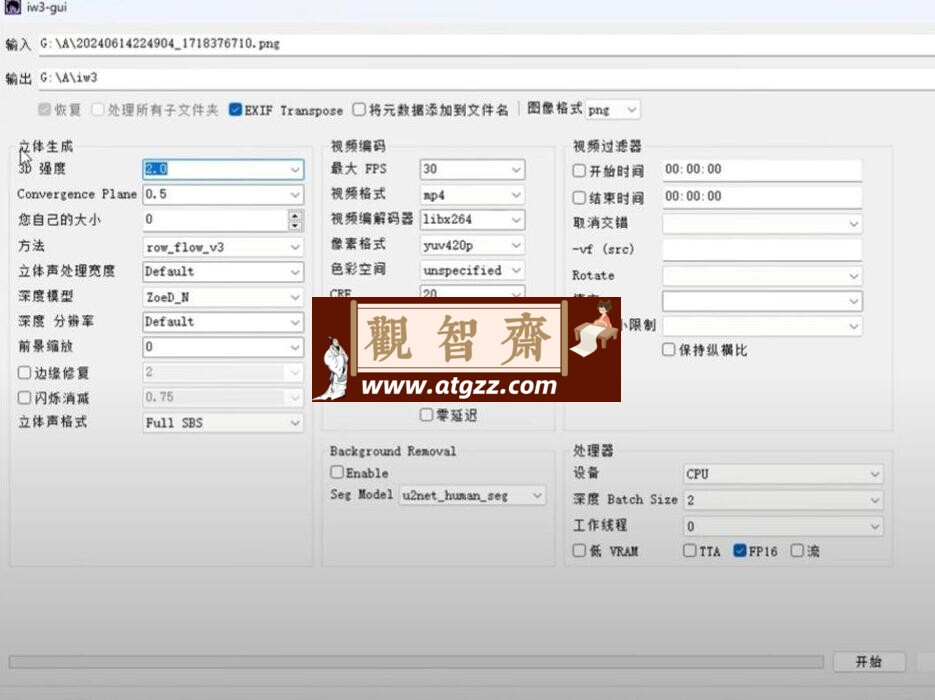The width and height of the screenshot is (935, 700).
Task: Increase the 您自己的大小 spinner value
Action: [295, 215]
